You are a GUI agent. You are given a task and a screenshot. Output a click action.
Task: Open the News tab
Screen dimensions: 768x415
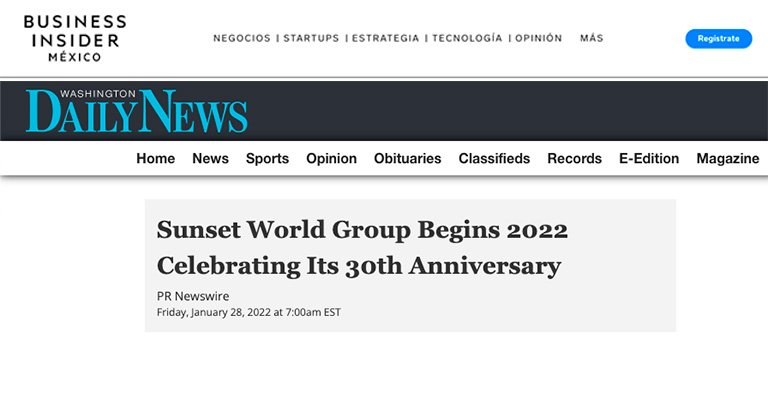[x=210, y=159]
